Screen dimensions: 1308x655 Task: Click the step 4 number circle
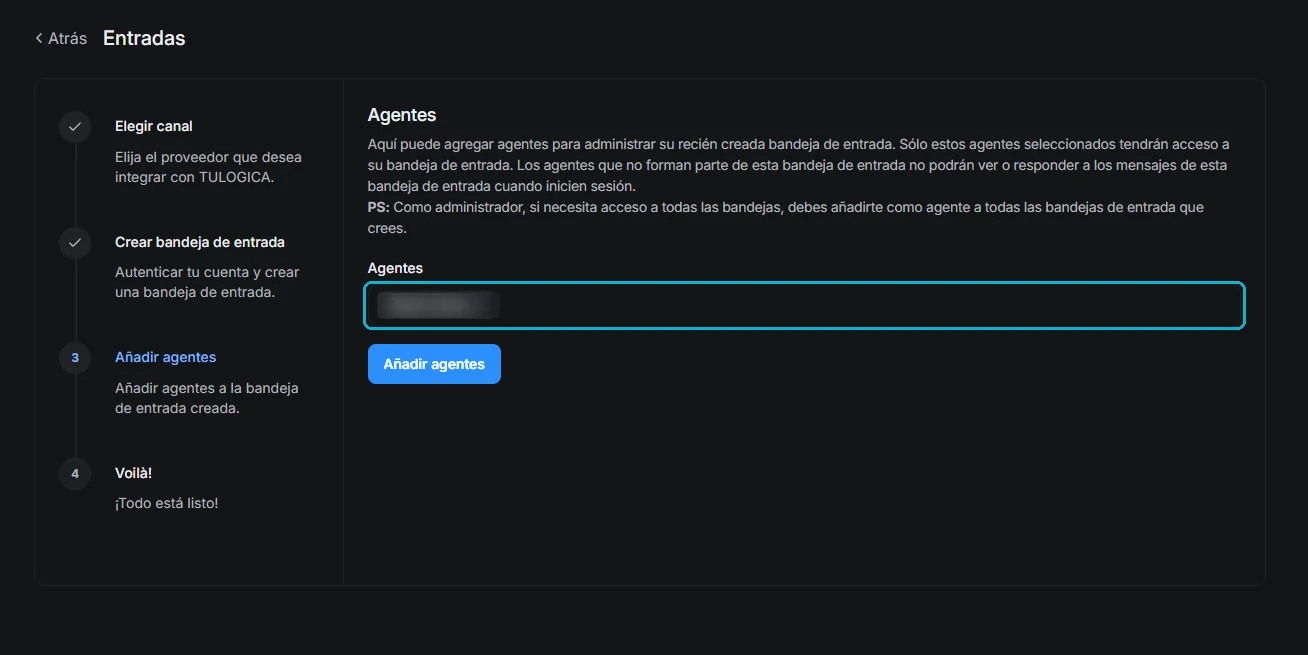click(x=75, y=473)
